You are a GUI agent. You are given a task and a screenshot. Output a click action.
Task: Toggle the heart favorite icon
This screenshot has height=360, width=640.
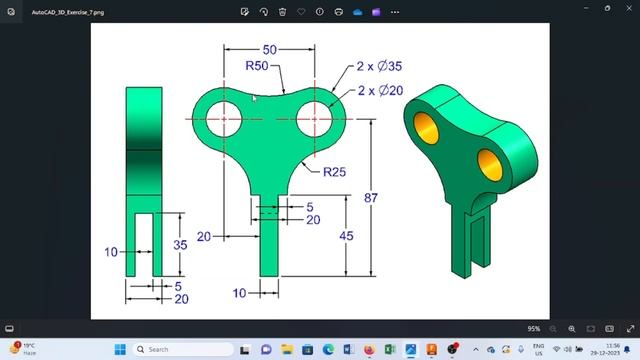[x=301, y=12]
